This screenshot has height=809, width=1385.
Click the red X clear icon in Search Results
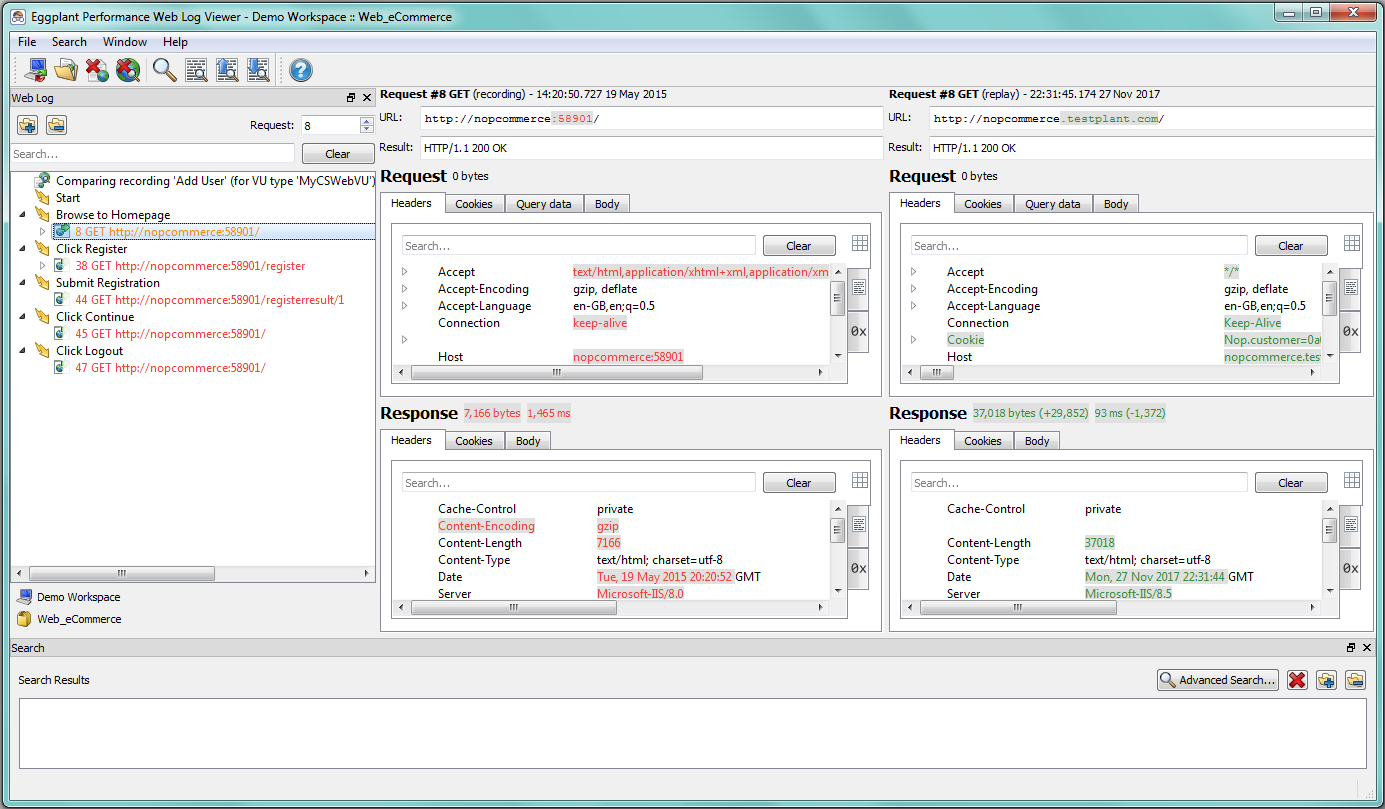[x=1297, y=680]
